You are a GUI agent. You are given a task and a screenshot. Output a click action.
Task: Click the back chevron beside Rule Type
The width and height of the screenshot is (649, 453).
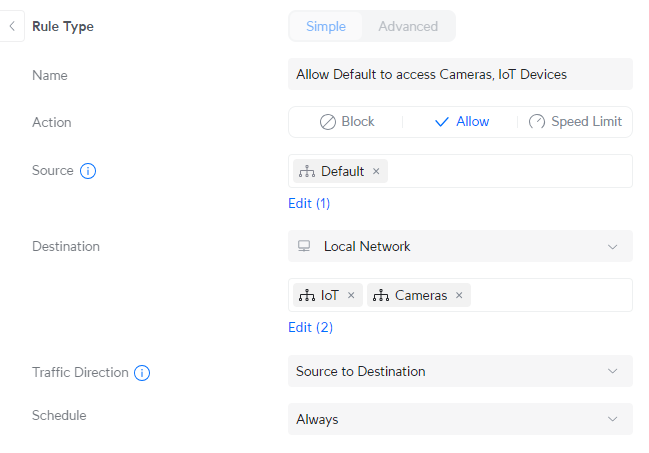click(x=12, y=27)
